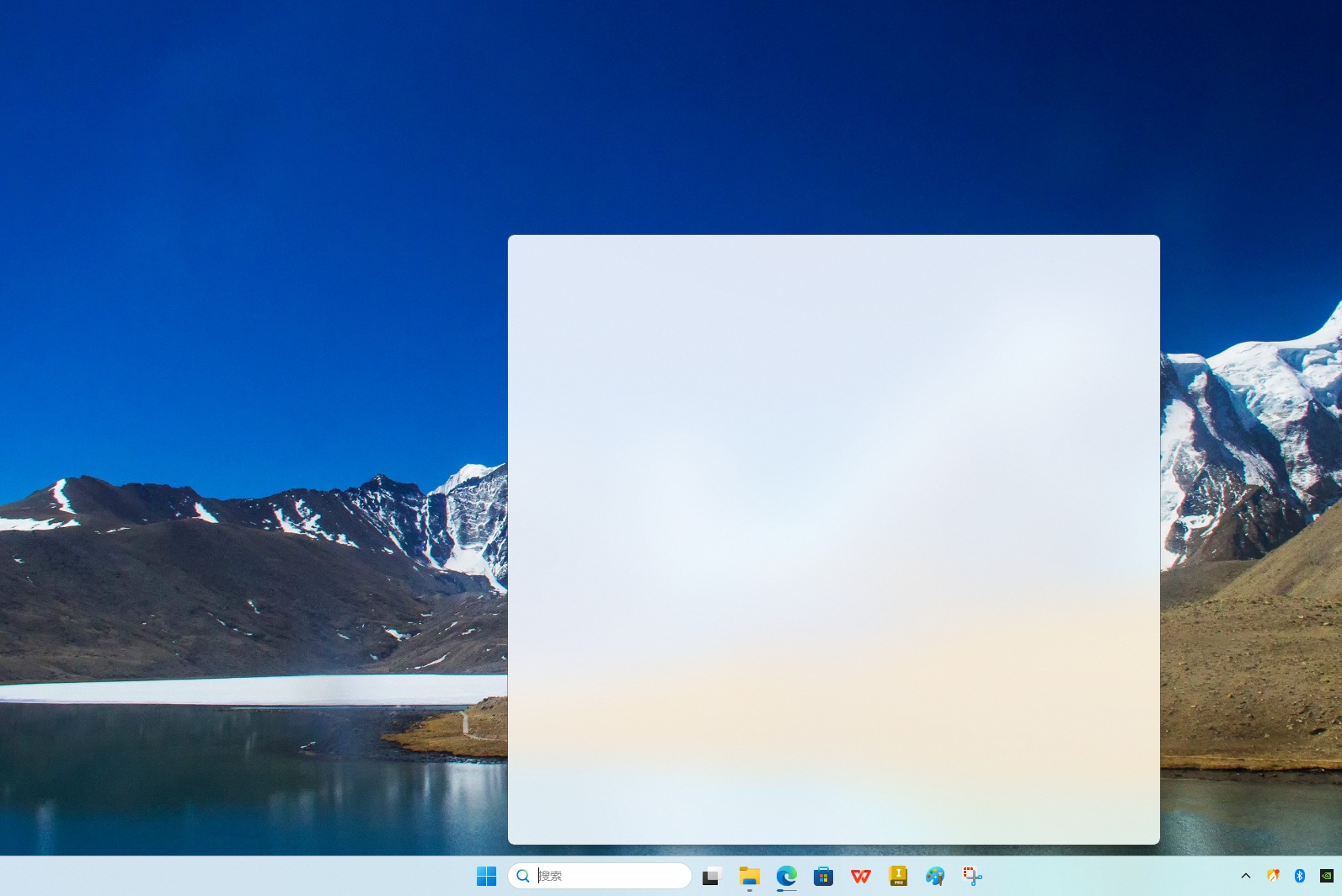The image size is (1342, 896).
Task: Click inside the blank search flyout panel
Action: tap(833, 539)
